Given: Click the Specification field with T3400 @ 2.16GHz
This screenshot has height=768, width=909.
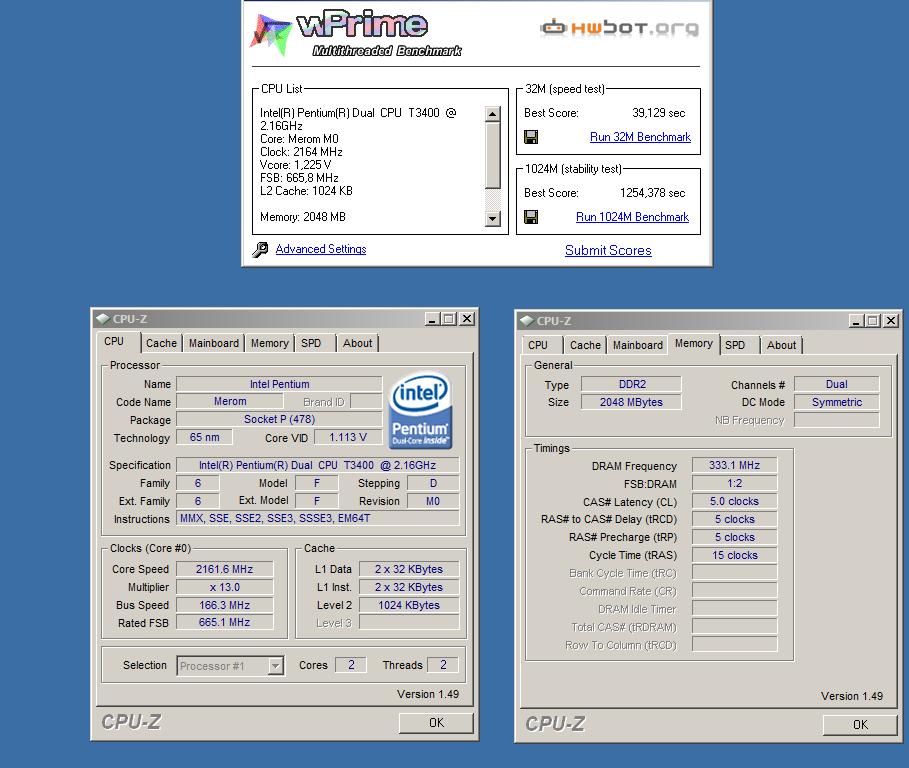Looking at the screenshot, I should tap(318, 465).
